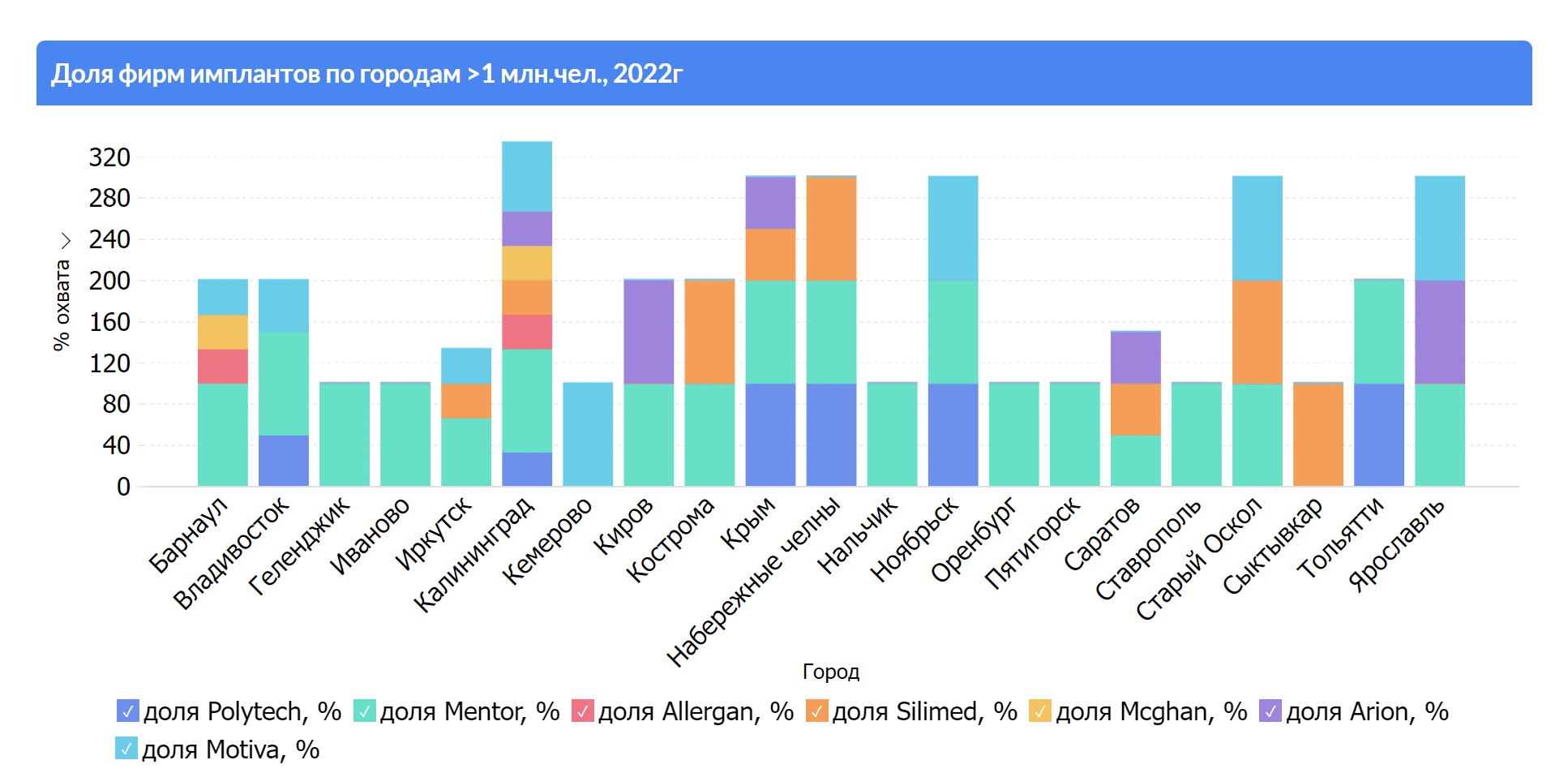Screen dimensions: 1568x773
Task: Click the y-axis value 200
Action: point(109,281)
